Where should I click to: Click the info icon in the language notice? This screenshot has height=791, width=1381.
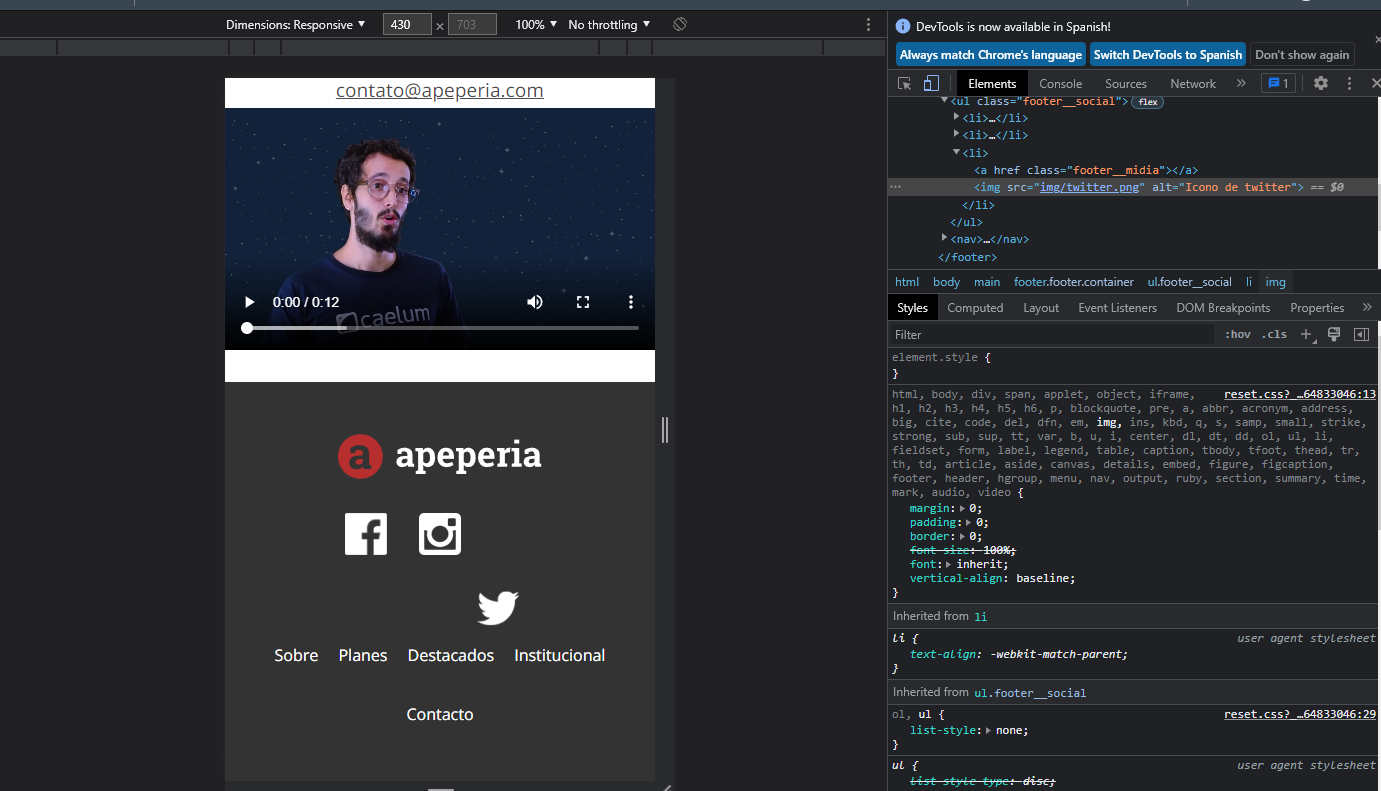903,27
